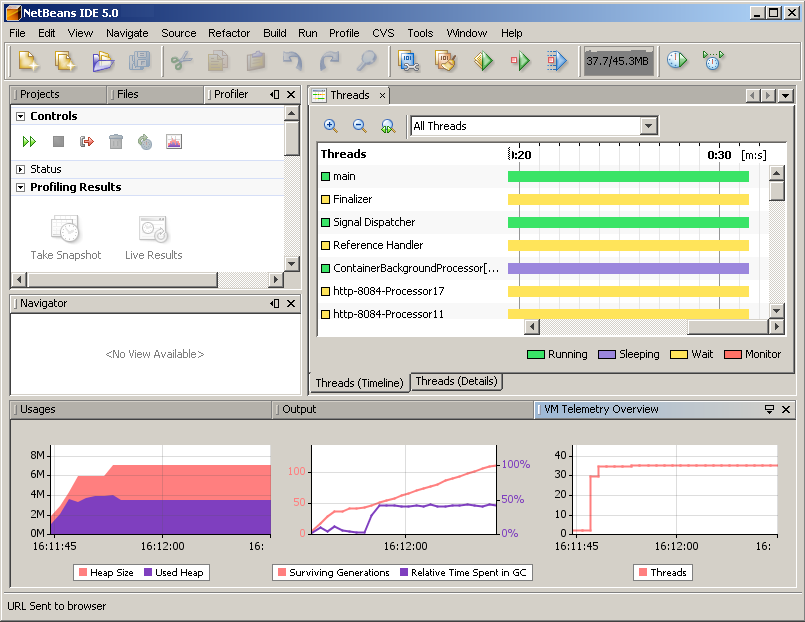The width and height of the screenshot is (805, 622).
Task: Close the Profiler panel
Action: 291,94
